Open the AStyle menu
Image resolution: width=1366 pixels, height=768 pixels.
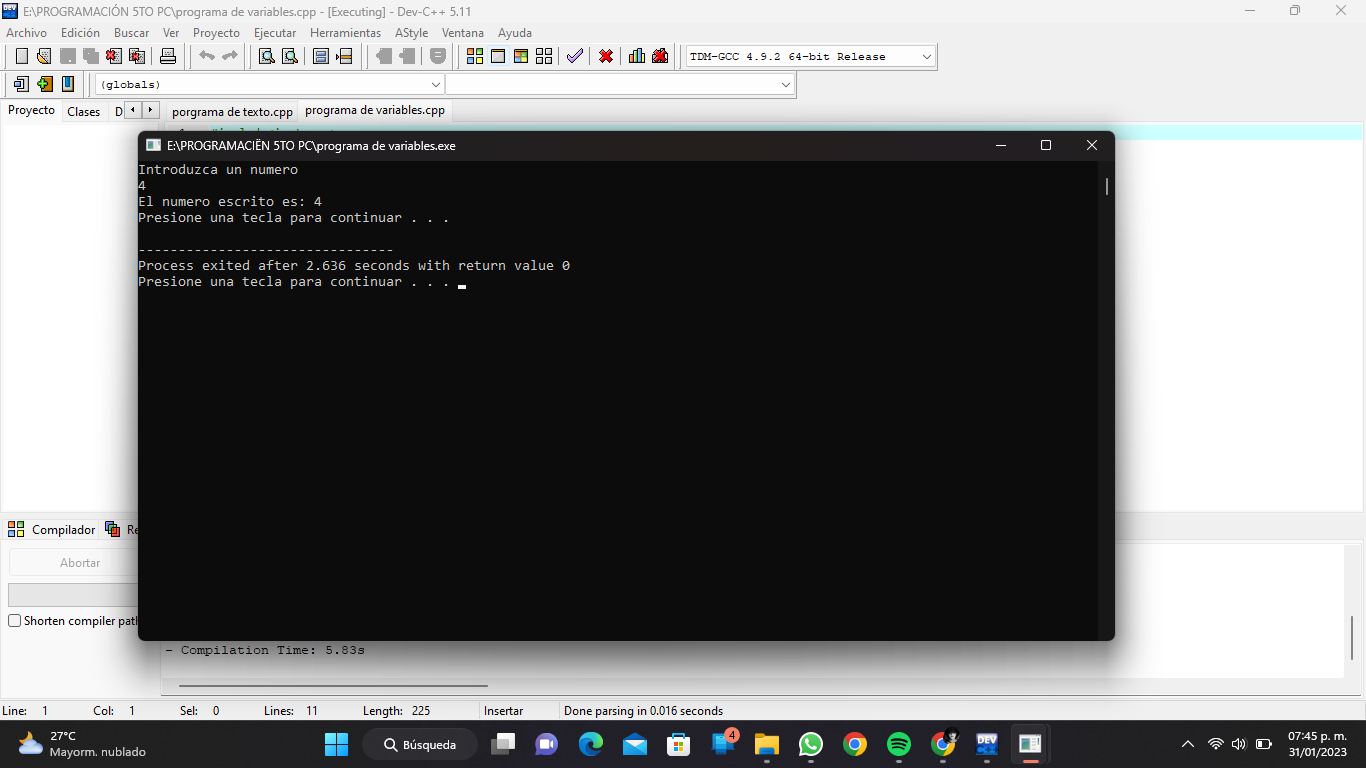411,33
